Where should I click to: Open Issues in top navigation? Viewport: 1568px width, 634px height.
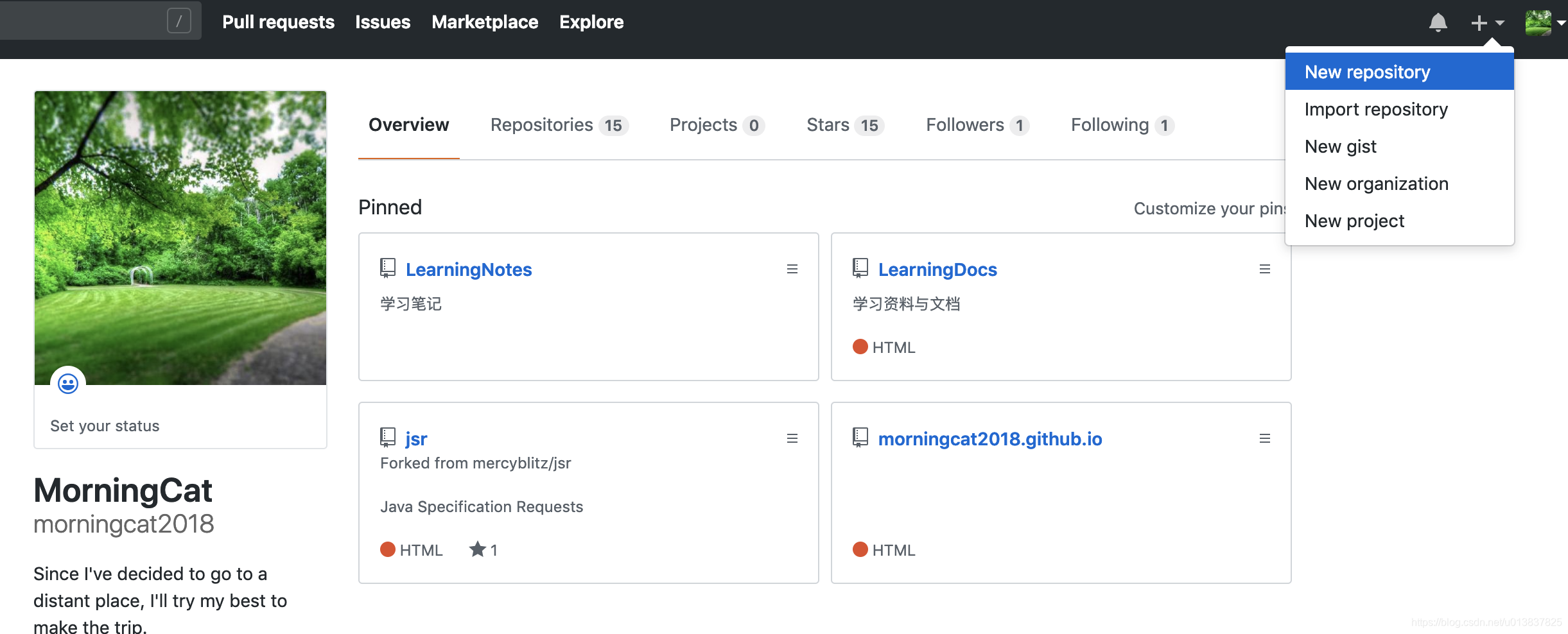[383, 22]
